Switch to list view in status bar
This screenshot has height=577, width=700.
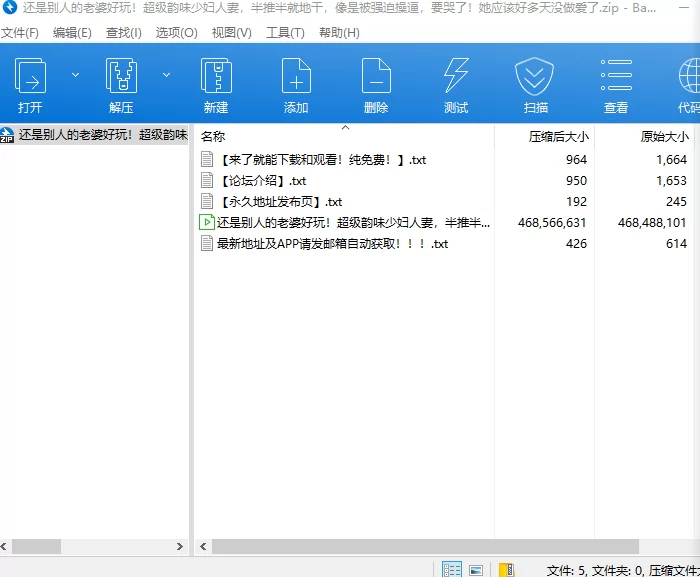[477, 569]
